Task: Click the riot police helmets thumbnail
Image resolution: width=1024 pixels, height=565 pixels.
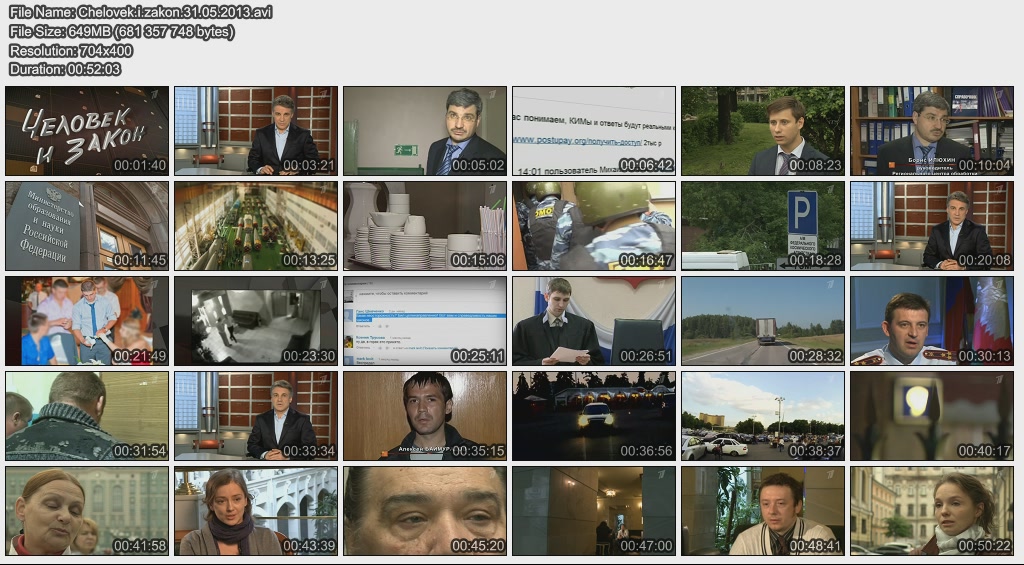Action: tap(594, 226)
